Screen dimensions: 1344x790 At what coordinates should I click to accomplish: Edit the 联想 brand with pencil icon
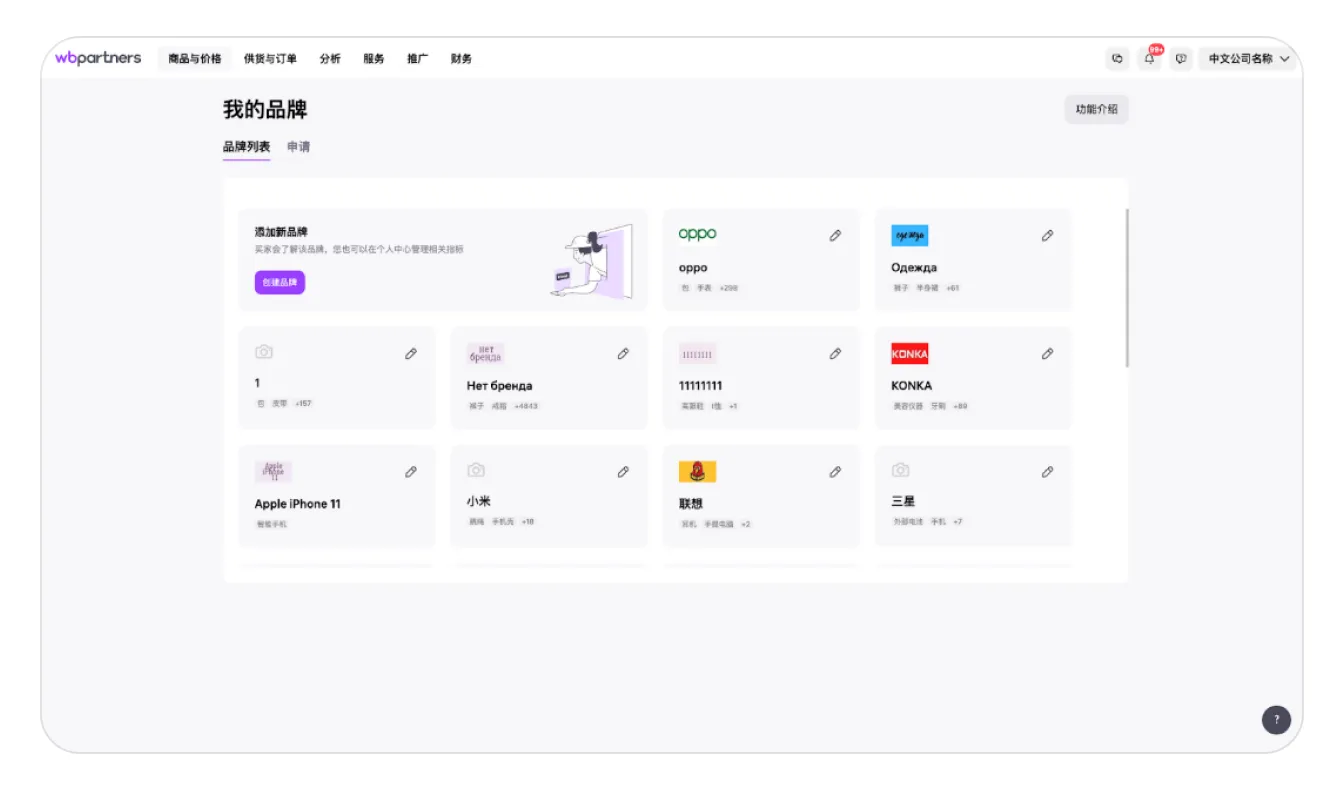point(835,472)
